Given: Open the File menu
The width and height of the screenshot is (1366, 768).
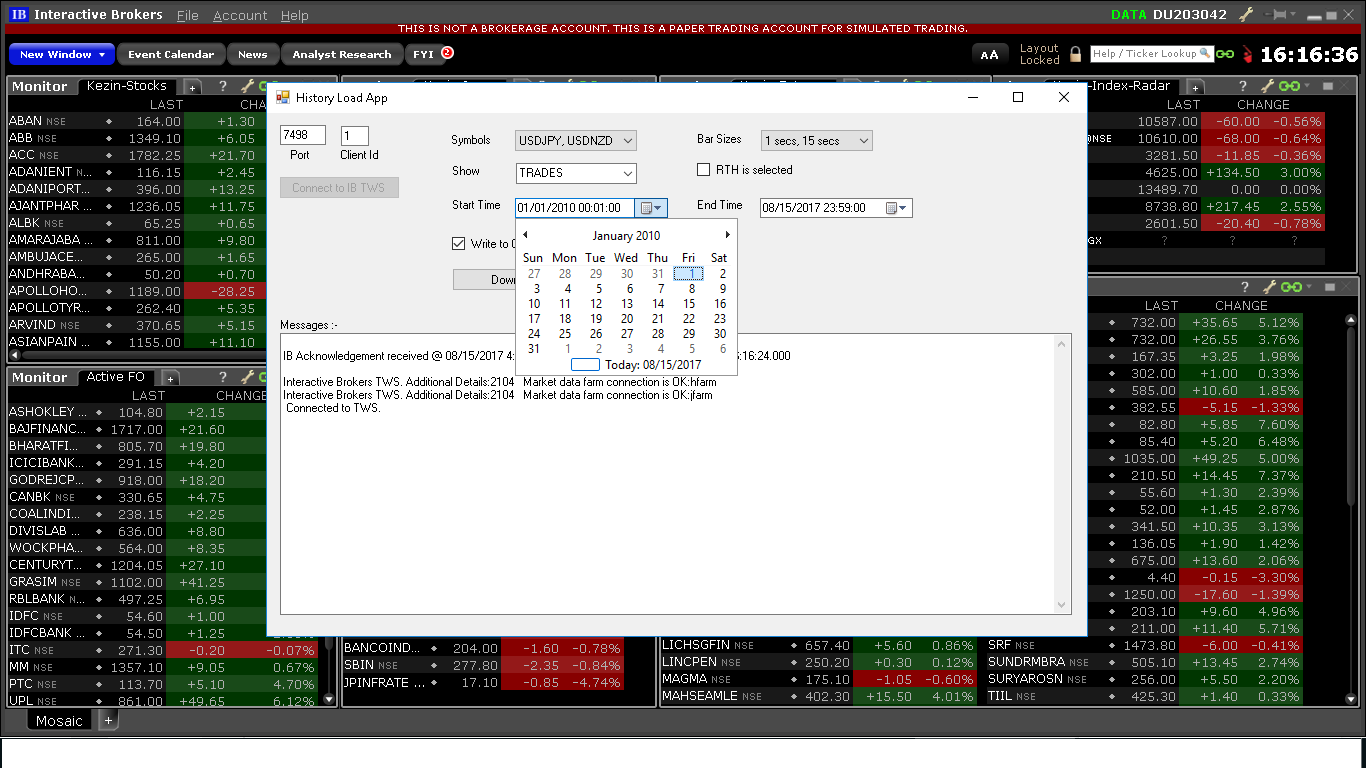Looking at the screenshot, I should (187, 15).
